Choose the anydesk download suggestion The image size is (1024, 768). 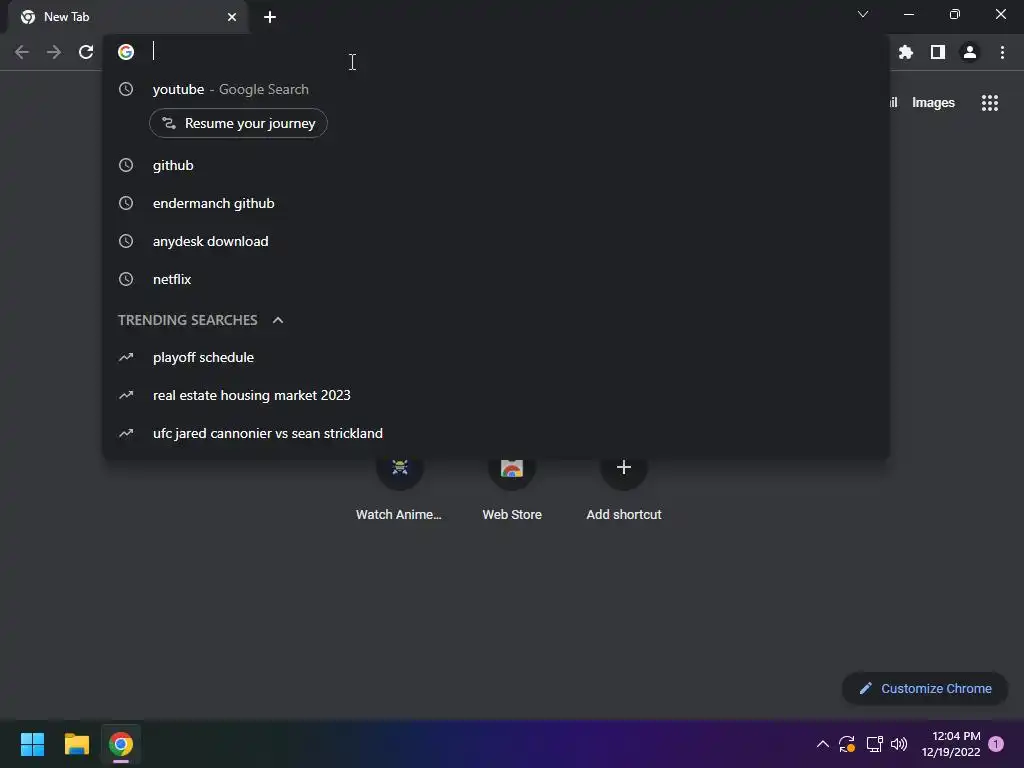496,241
